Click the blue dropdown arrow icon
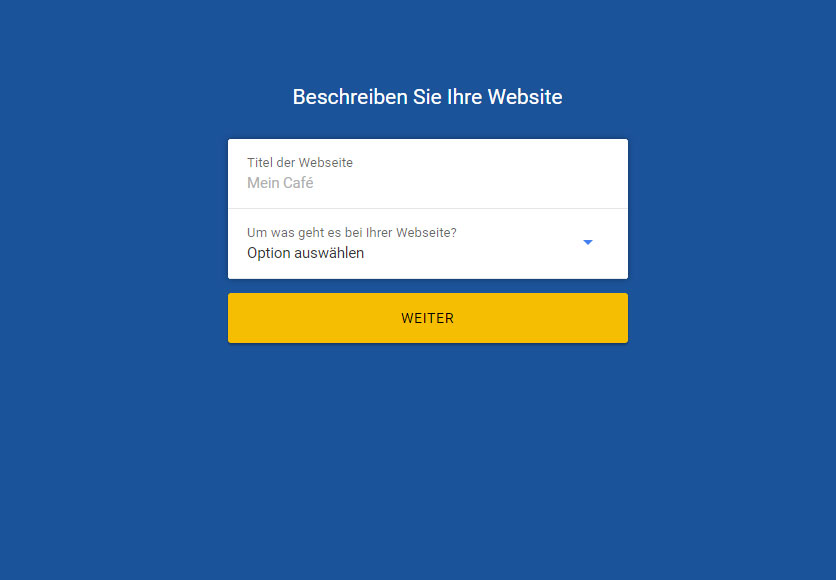 click(x=588, y=243)
